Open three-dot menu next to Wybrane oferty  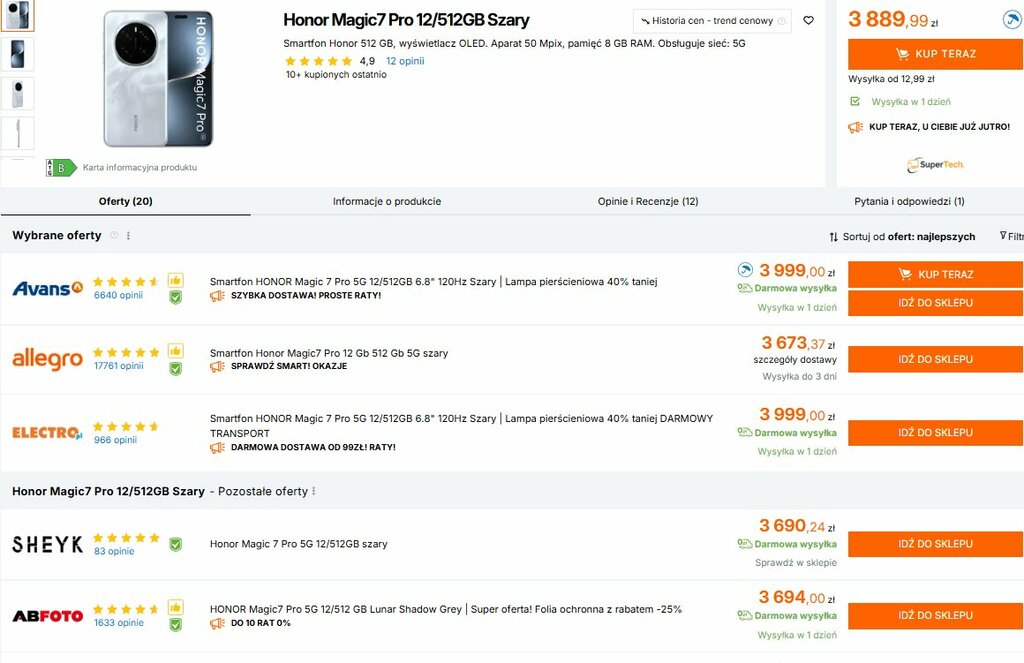[128, 236]
